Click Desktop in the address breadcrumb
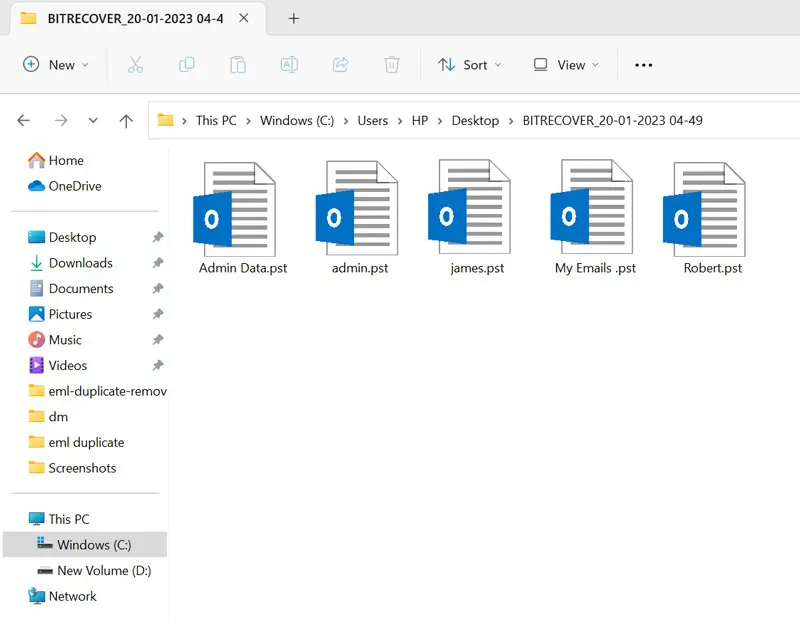Viewport: 800px width, 621px height. (x=475, y=120)
